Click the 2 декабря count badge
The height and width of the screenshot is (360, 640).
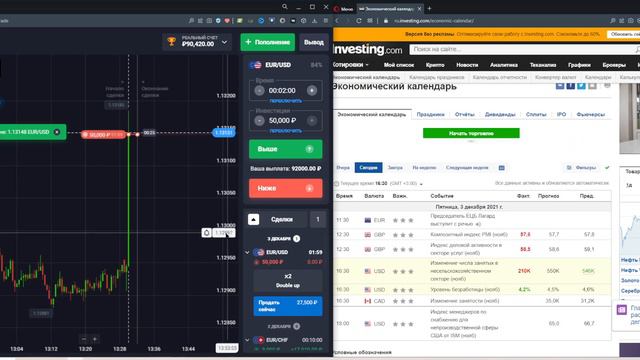[297, 326]
